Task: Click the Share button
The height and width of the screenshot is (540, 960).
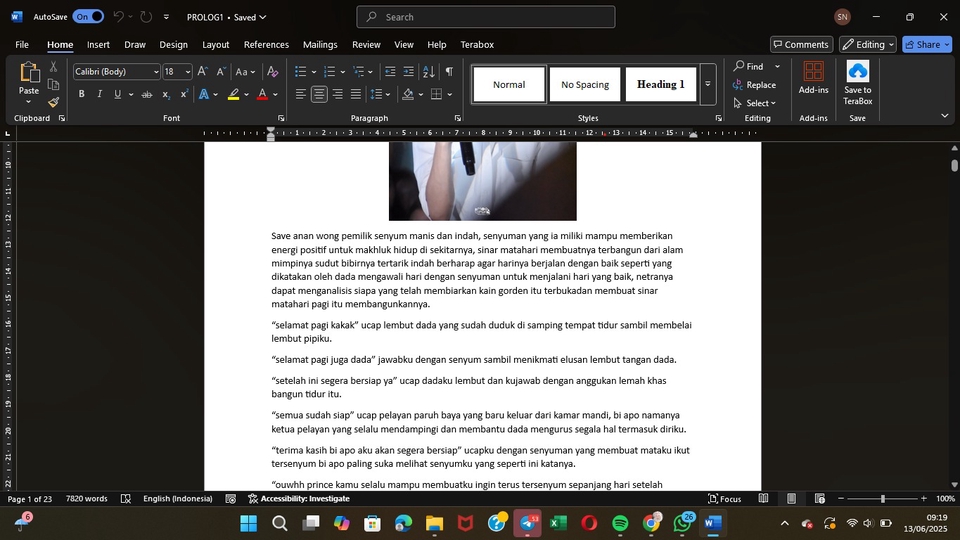Action: point(926,44)
